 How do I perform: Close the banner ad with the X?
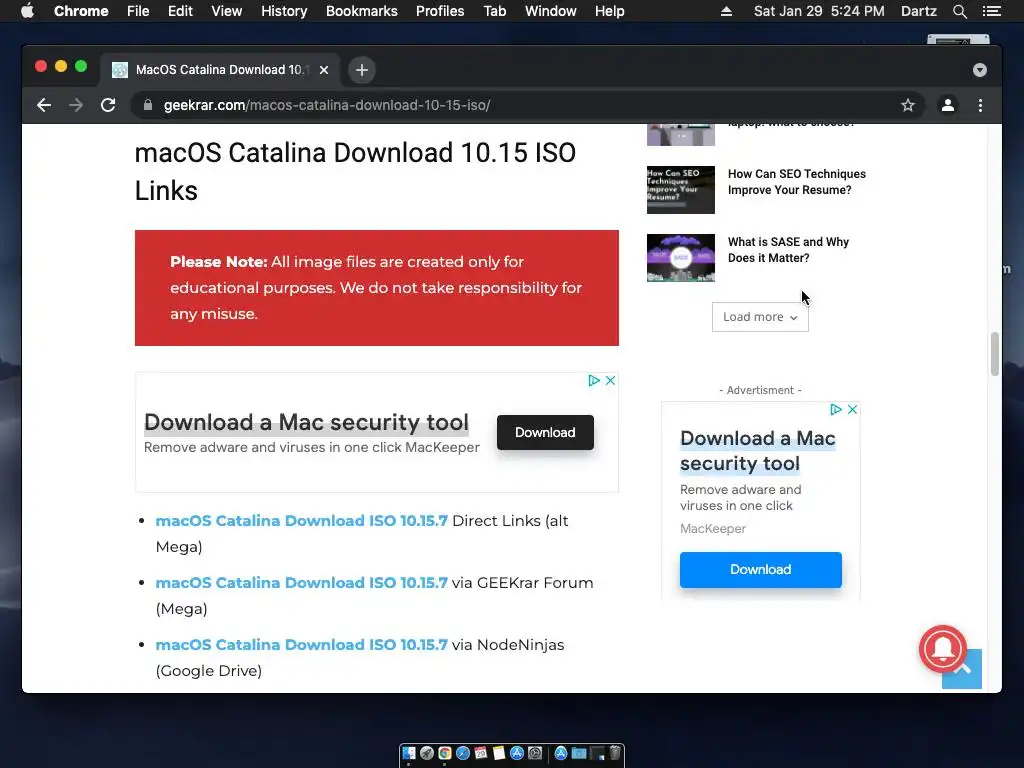tap(611, 380)
